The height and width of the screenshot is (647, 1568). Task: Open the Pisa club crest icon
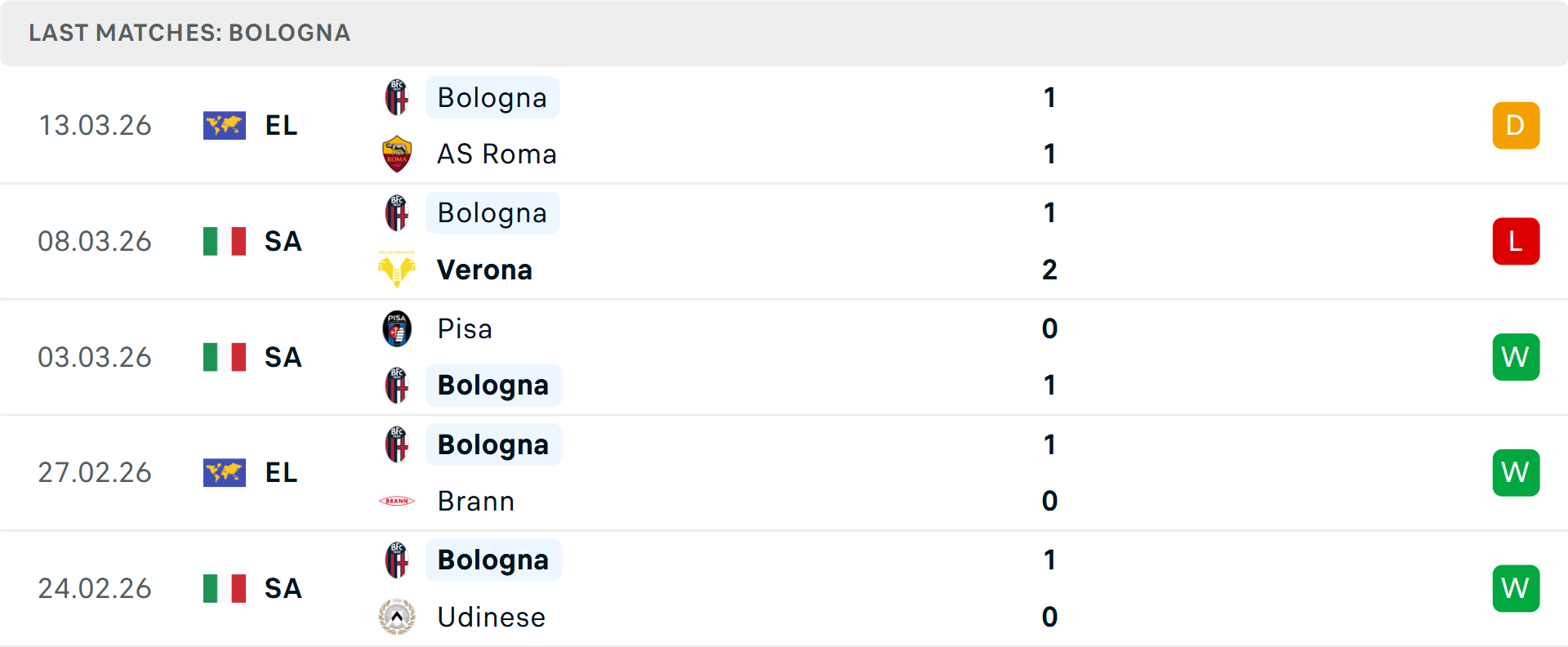click(396, 329)
